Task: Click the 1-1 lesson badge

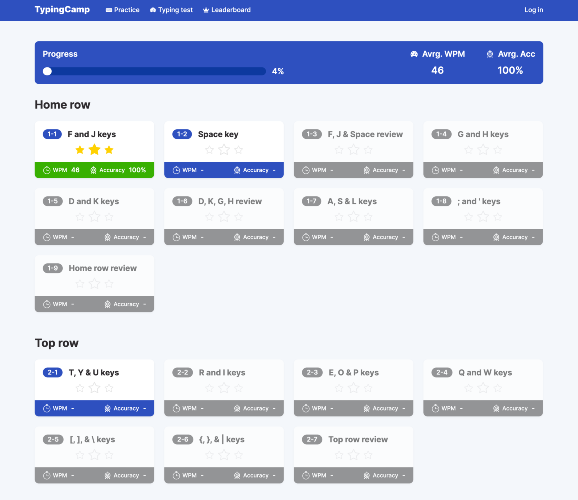Action: point(52,134)
